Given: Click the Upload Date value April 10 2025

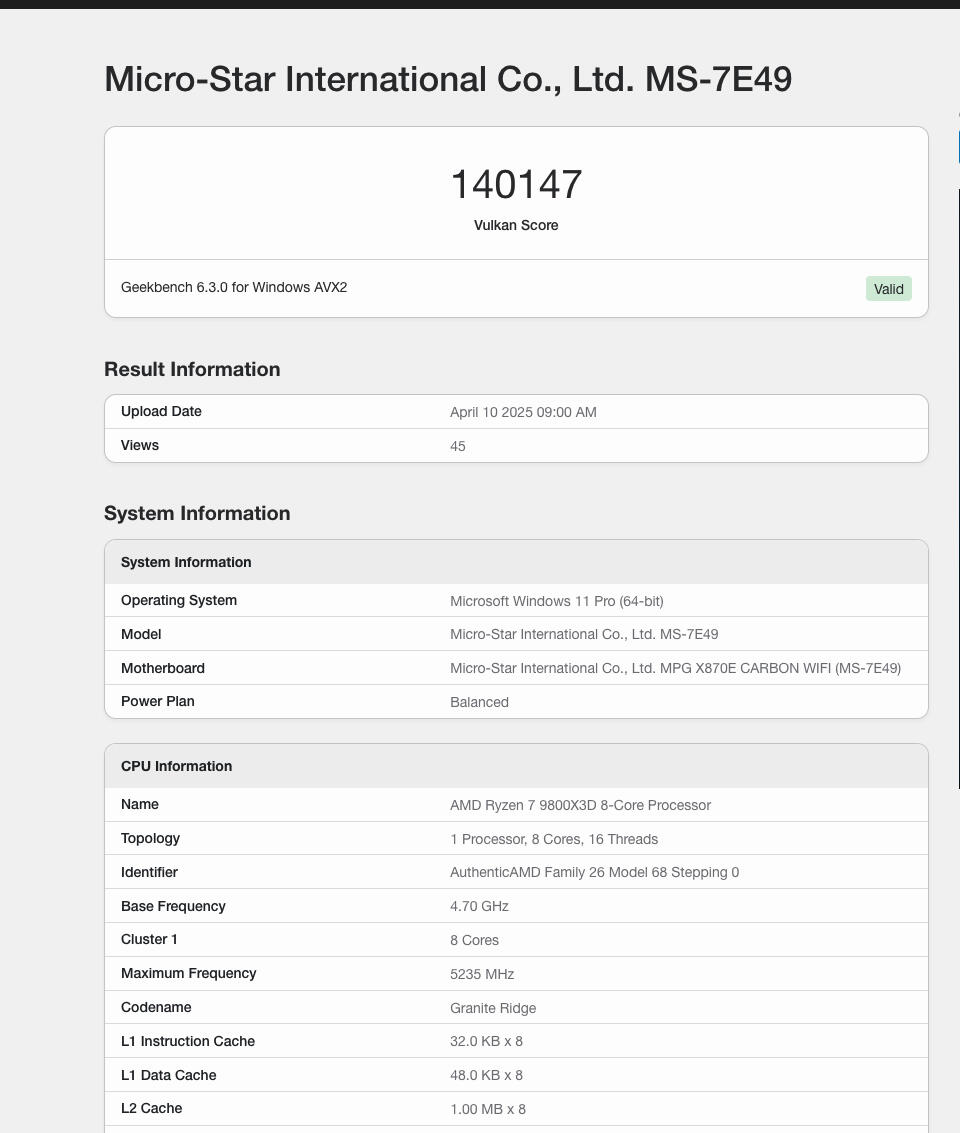Looking at the screenshot, I should coord(523,412).
